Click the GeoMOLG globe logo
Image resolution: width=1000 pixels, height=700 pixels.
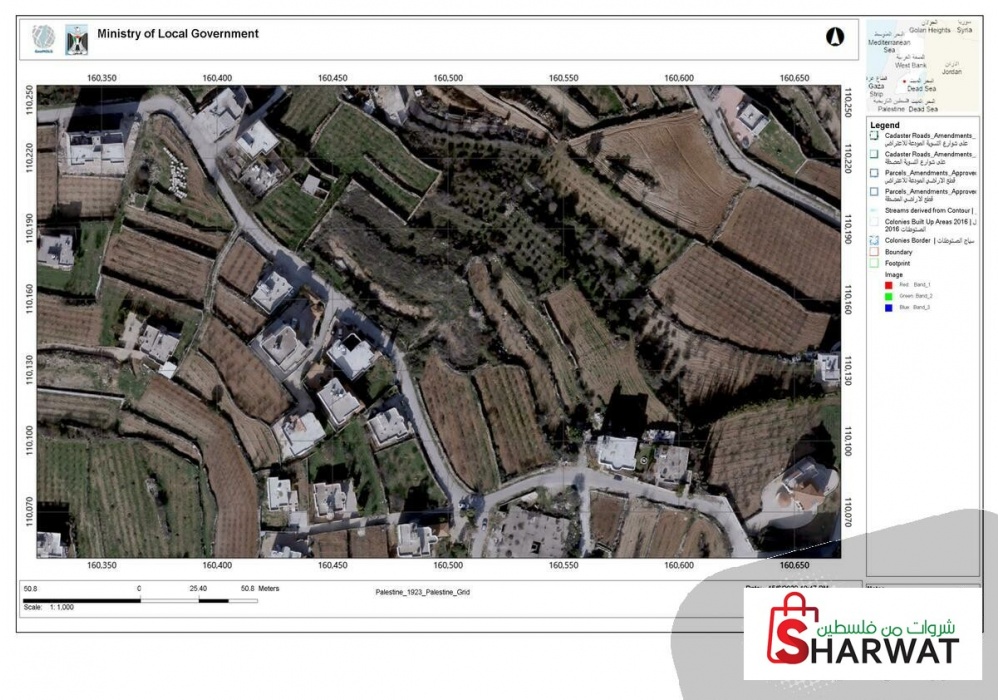pos(44,38)
